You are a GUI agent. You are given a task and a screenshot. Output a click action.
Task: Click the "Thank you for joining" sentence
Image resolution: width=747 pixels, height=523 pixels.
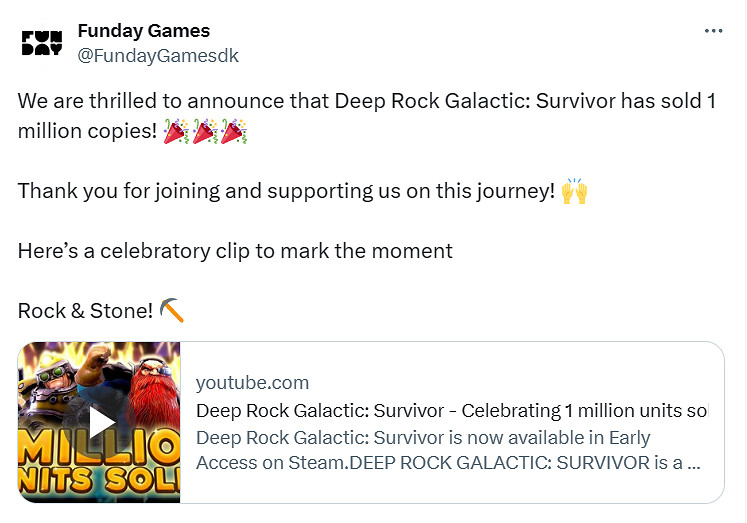286,191
